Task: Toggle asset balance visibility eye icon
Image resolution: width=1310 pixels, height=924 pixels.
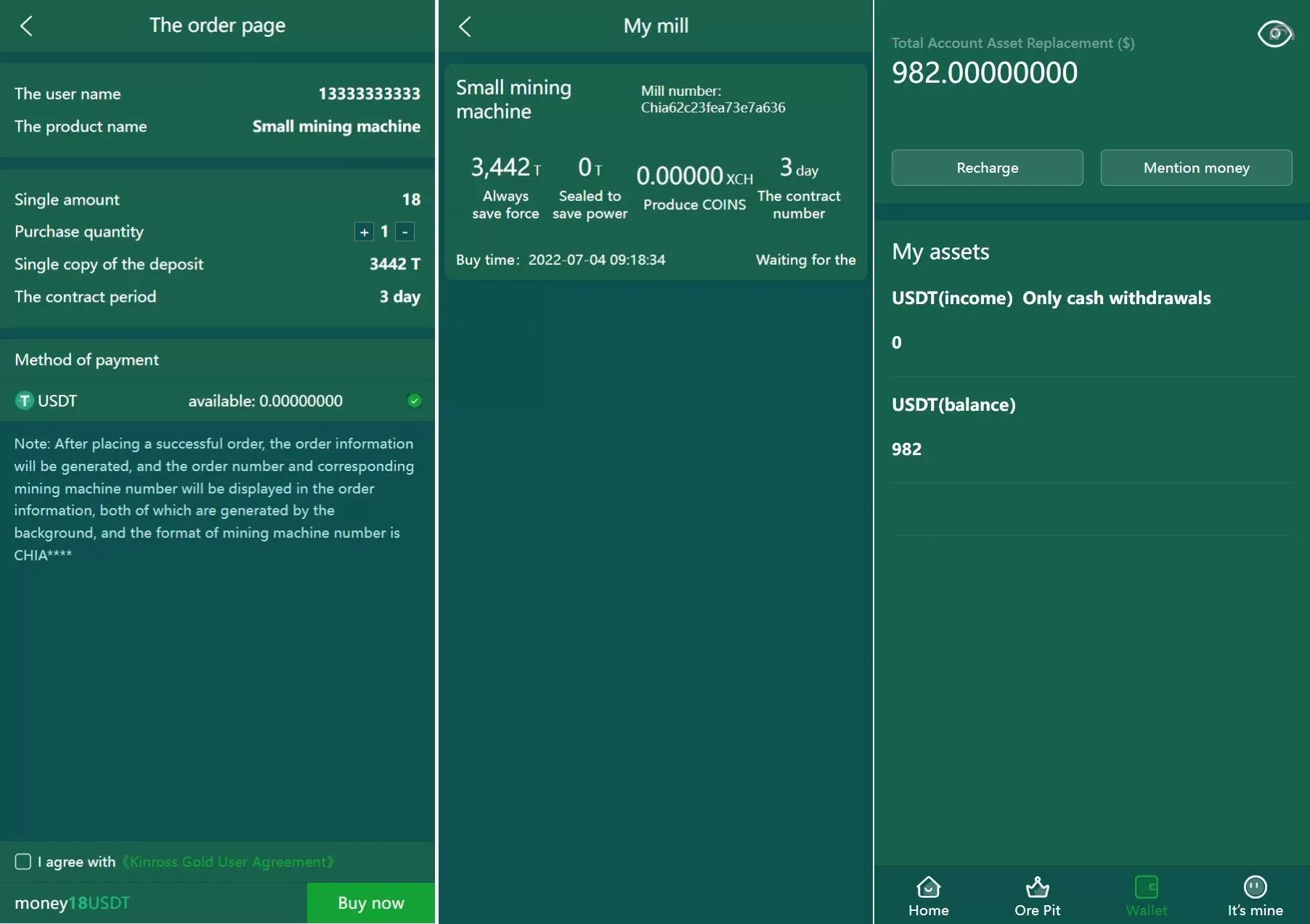Action: [1274, 33]
